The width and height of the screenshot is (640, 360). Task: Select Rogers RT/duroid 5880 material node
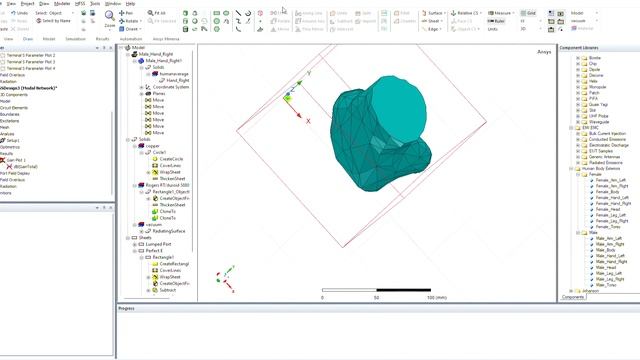tap(167, 185)
